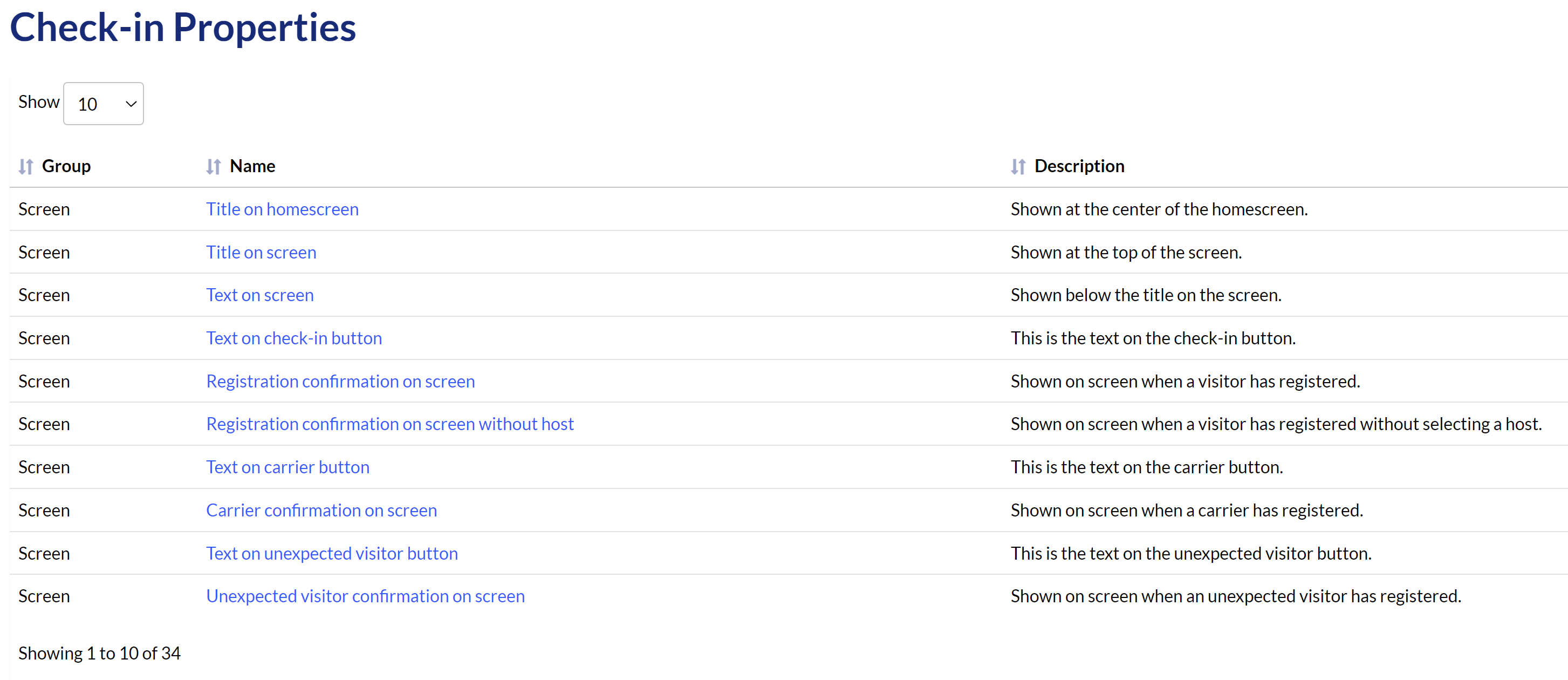Click the Showing 1 to 10 of 34 text
The image size is (1568, 680).
[x=99, y=653]
